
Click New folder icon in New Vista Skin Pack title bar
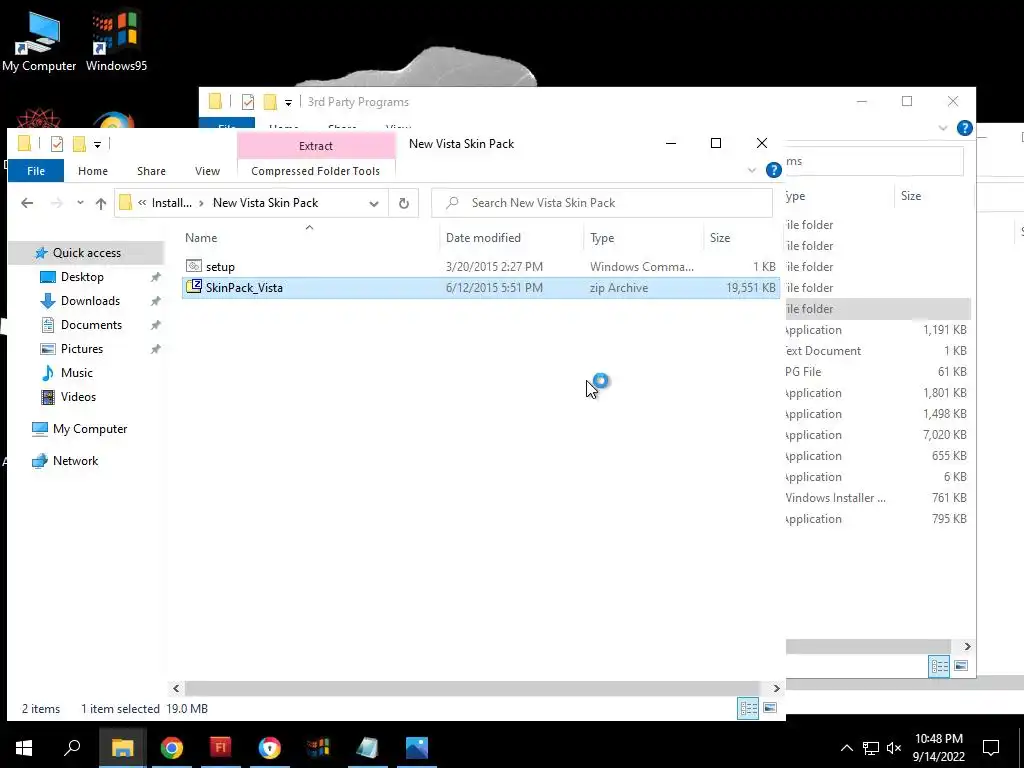coord(79,144)
